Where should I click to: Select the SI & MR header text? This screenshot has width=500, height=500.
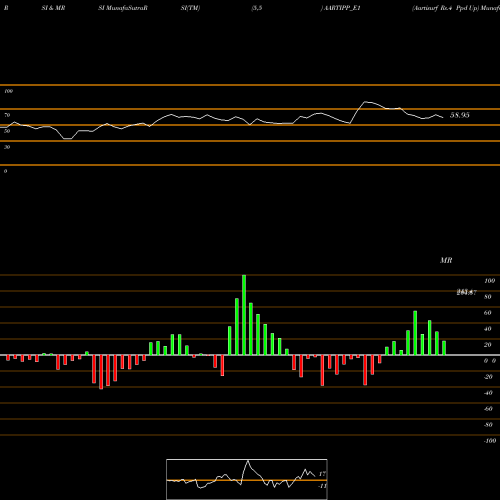(53, 8)
